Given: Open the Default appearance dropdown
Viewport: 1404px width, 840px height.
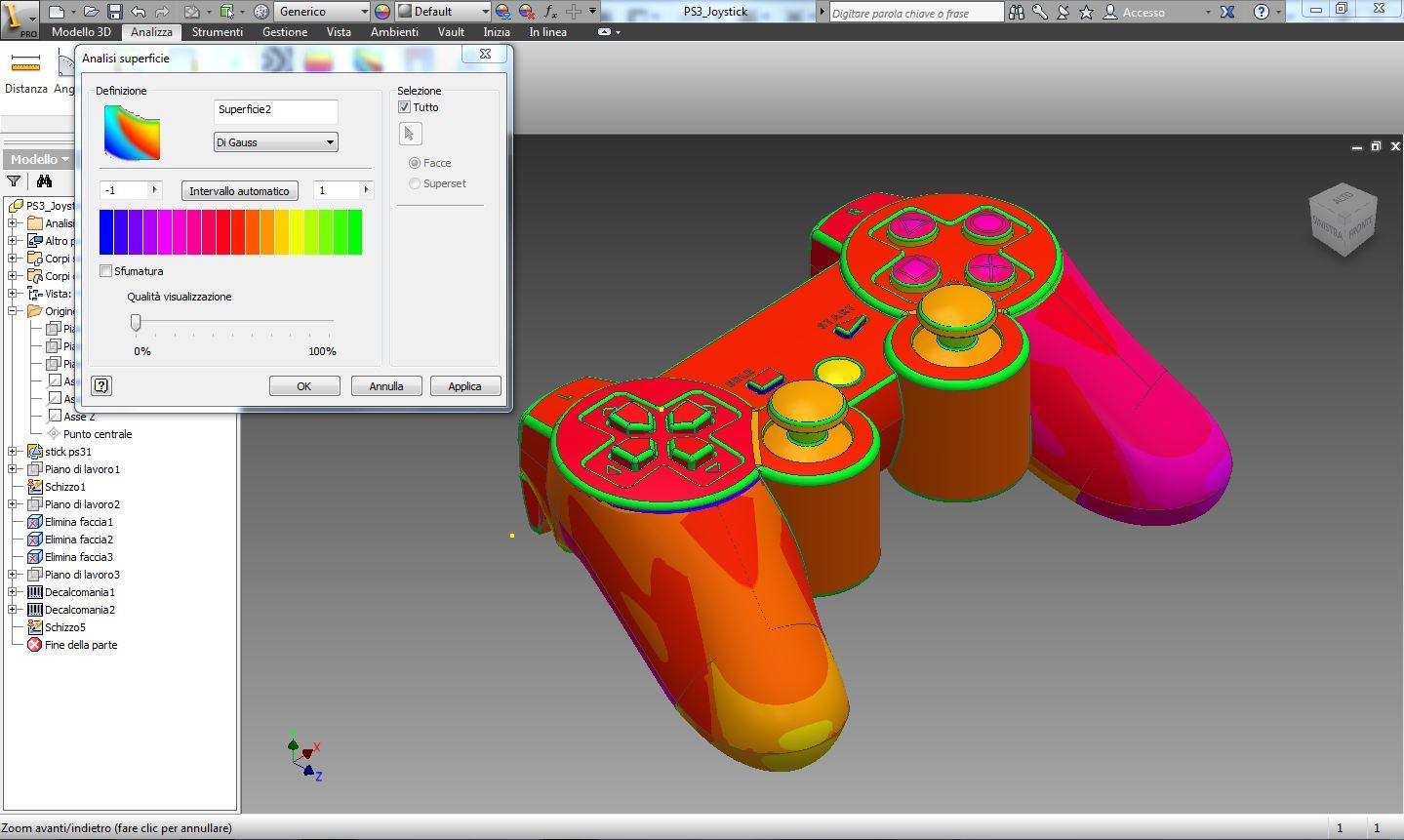Looking at the screenshot, I should pos(443,12).
